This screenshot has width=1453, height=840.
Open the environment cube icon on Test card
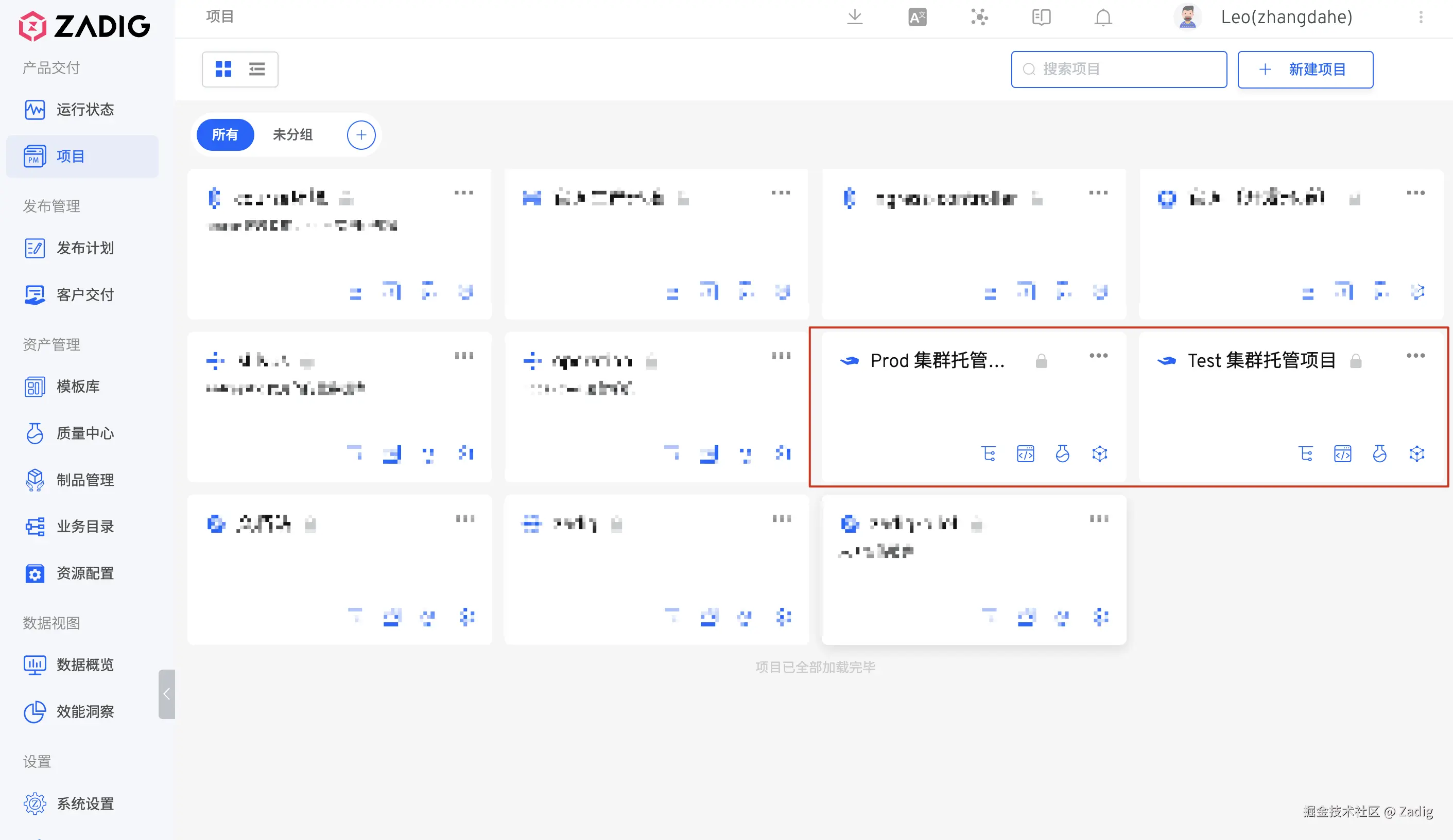[x=1416, y=454]
